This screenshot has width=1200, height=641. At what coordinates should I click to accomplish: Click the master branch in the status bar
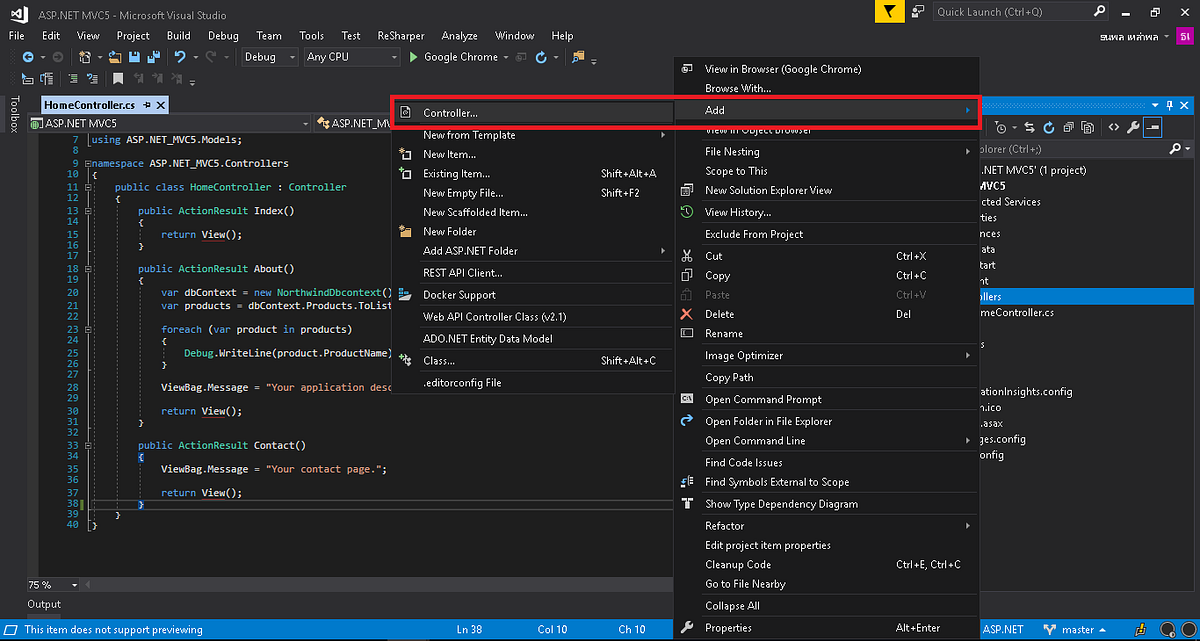pos(1078,630)
